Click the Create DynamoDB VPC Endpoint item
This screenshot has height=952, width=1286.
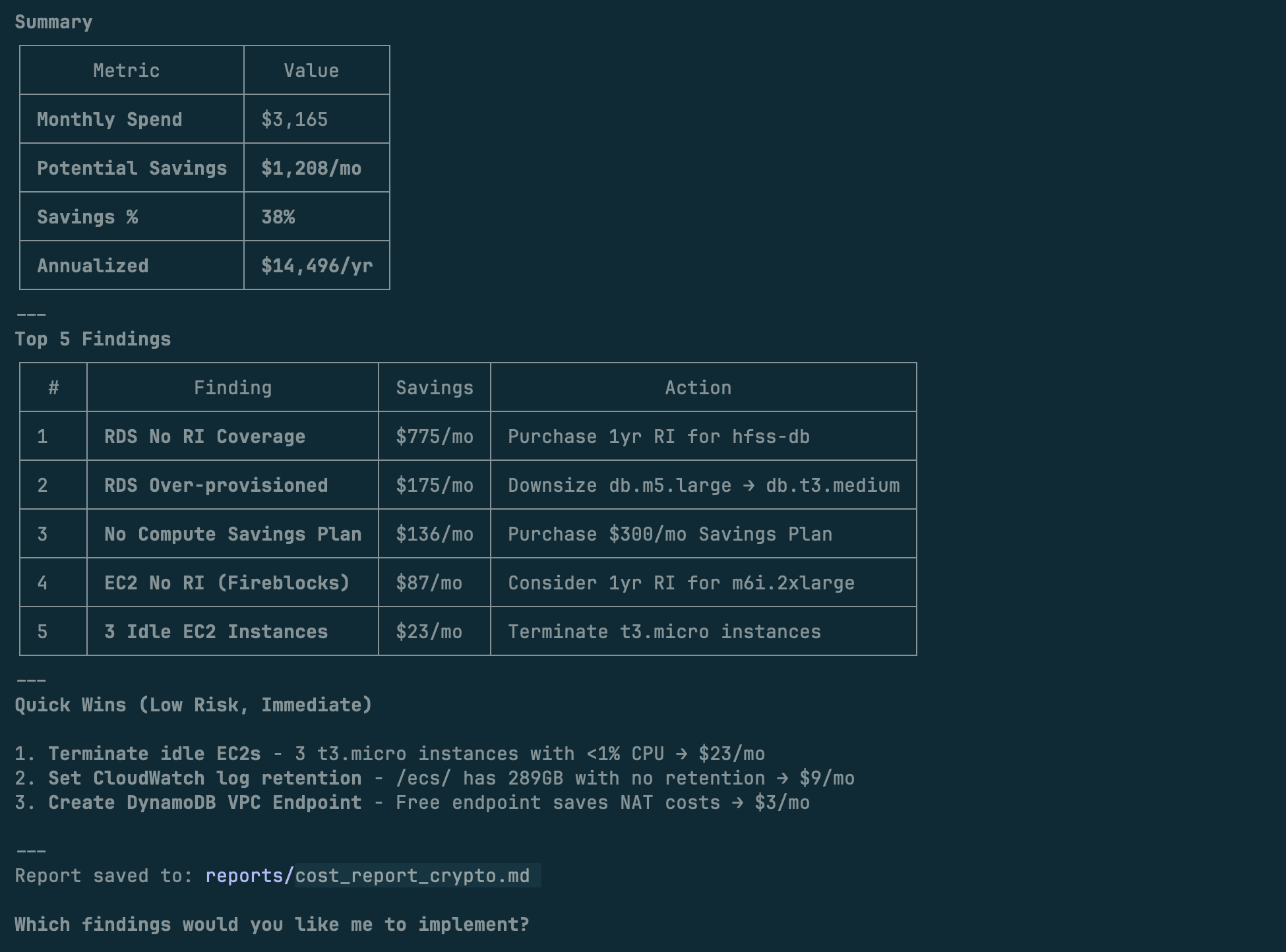point(204,802)
